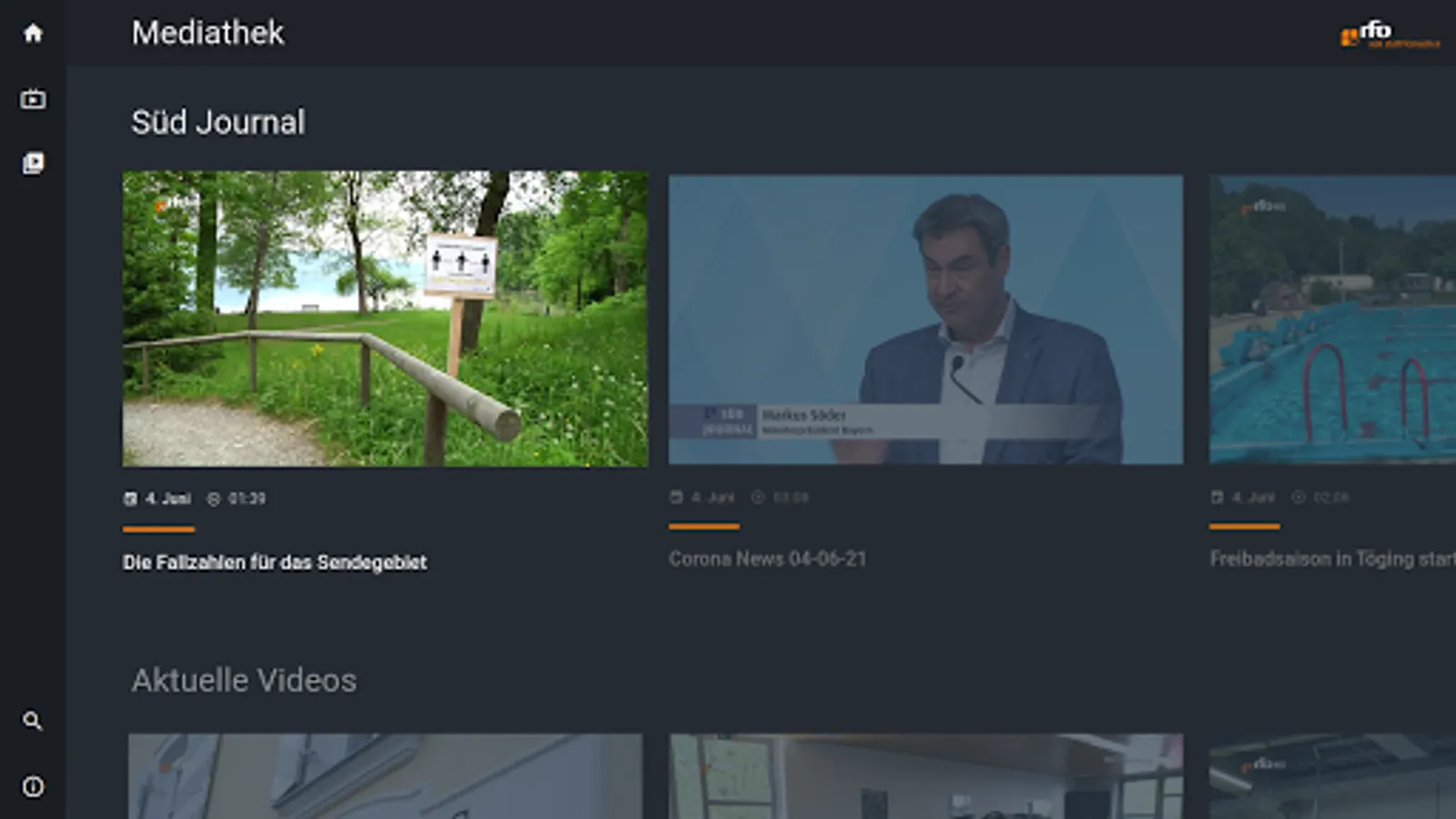
Task: Select the Aktuelle Videos section heading
Action: (244, 680)
